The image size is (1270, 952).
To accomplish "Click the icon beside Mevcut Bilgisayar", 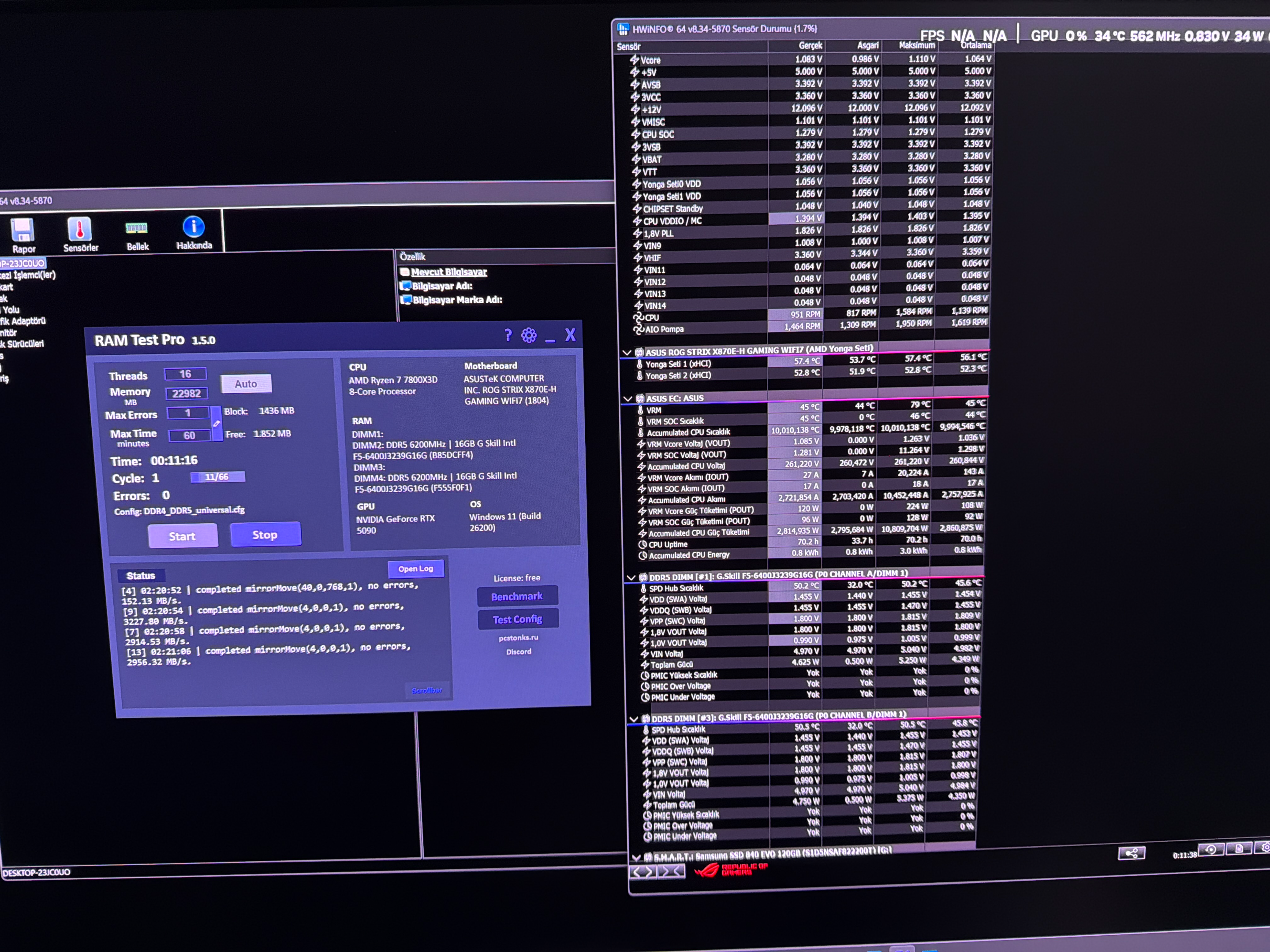I will tap(405, 272).
